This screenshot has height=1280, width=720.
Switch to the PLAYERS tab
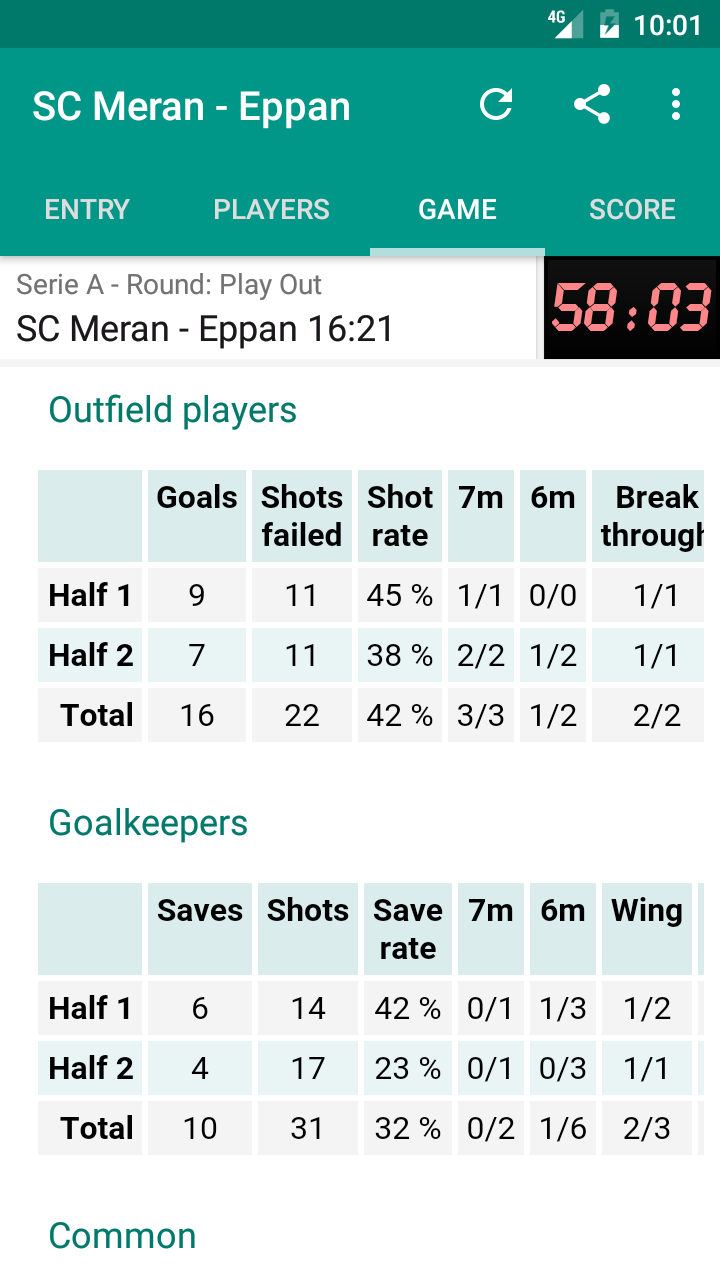tap(271, 209)
